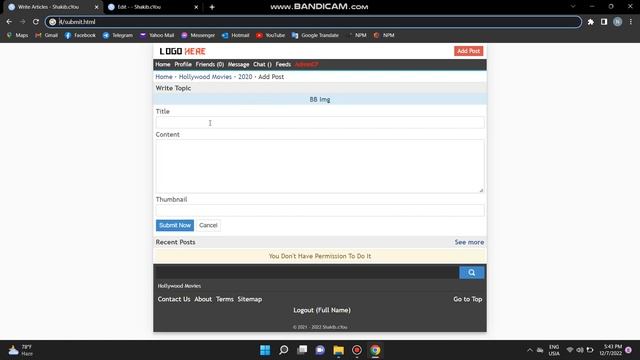
Task: Click the LOGO HERE site logo
Action: (x=182, y=51)
